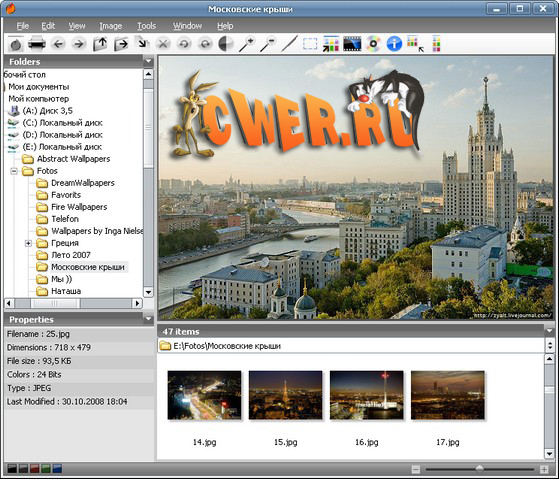Click the E:\Fotos\Московские крыши path field
559x479 pixels.
[x=351, y=346]
